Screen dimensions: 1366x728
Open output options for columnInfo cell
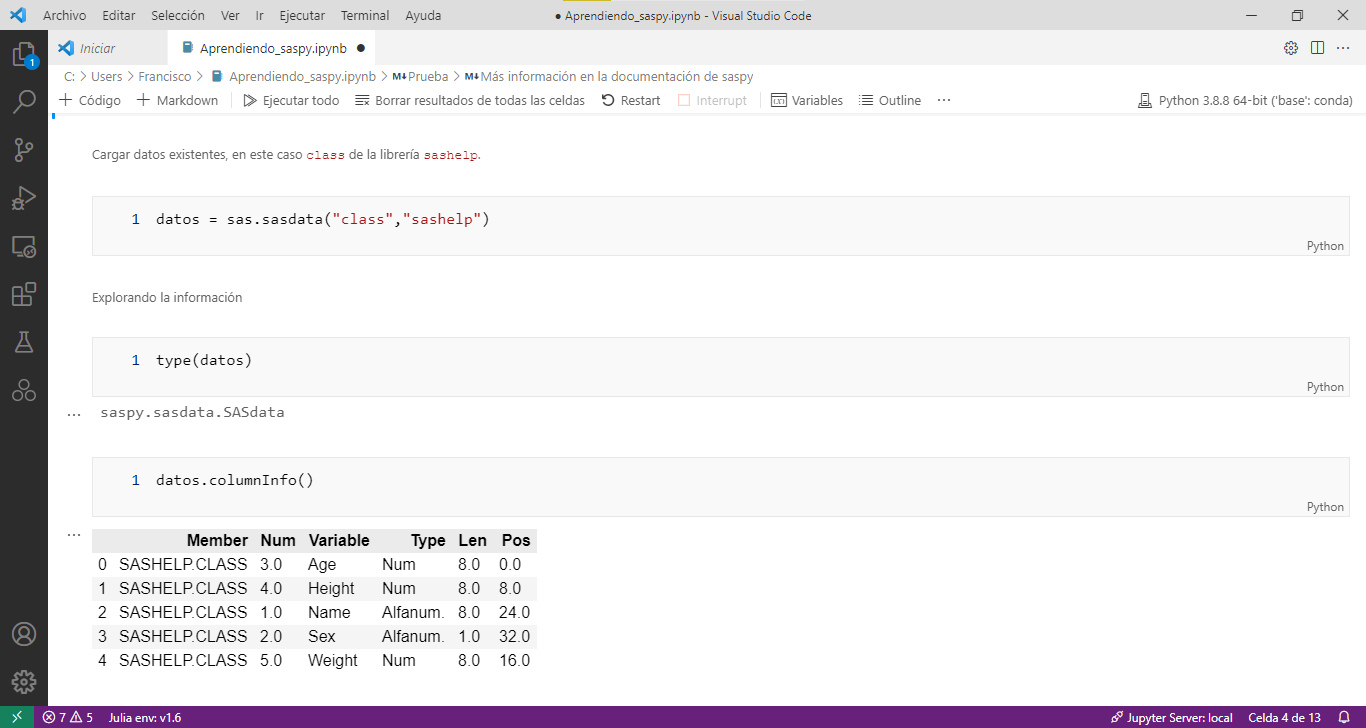pyautogui.click(x=73, y=534)
